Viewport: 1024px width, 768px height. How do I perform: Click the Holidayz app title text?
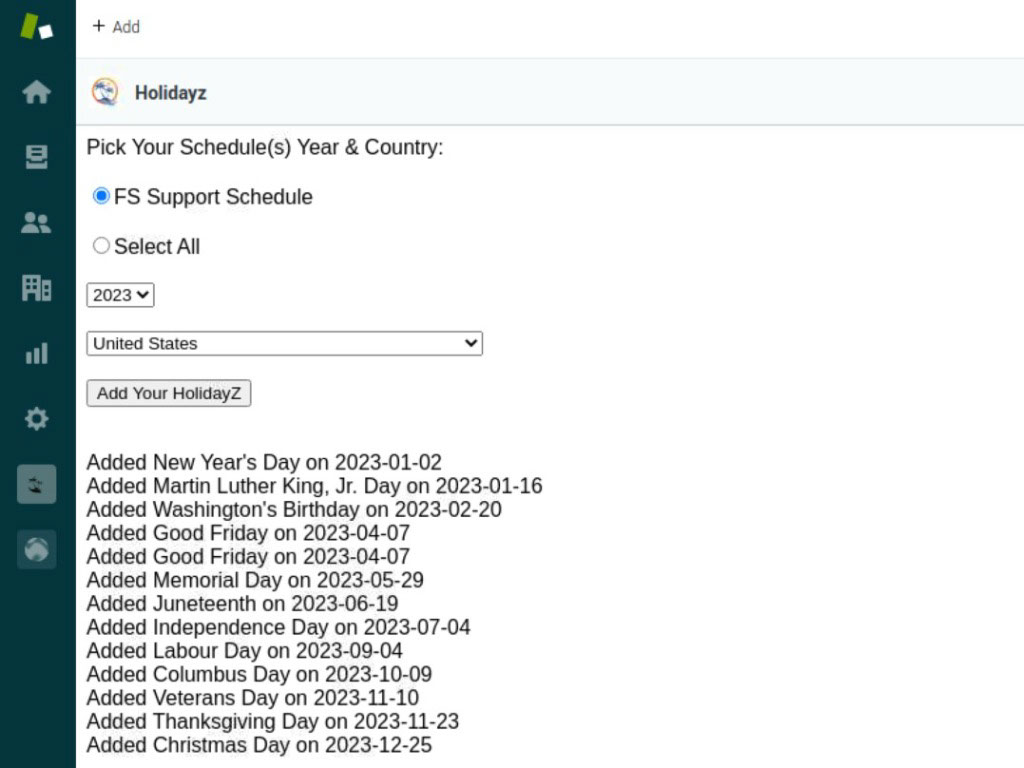170,93
